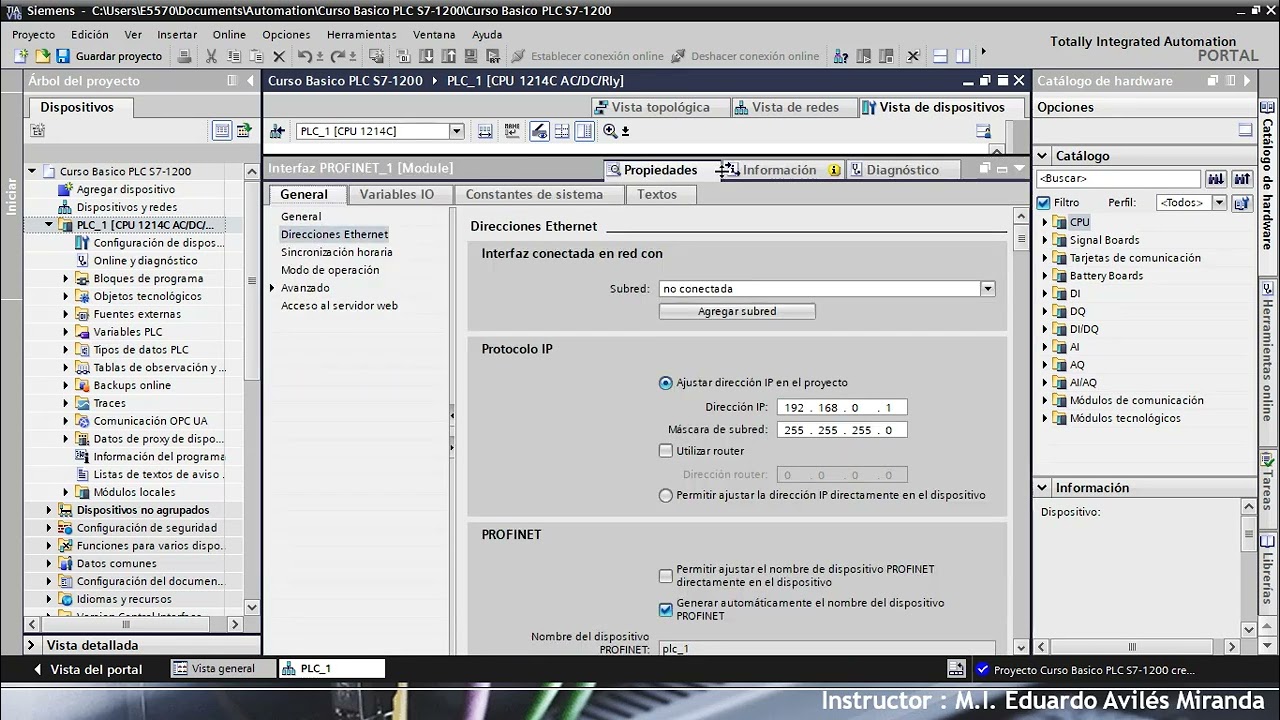Click the Delete X icon in toolbar
This screenshot has width=1280, height=720.
point(279,57)
